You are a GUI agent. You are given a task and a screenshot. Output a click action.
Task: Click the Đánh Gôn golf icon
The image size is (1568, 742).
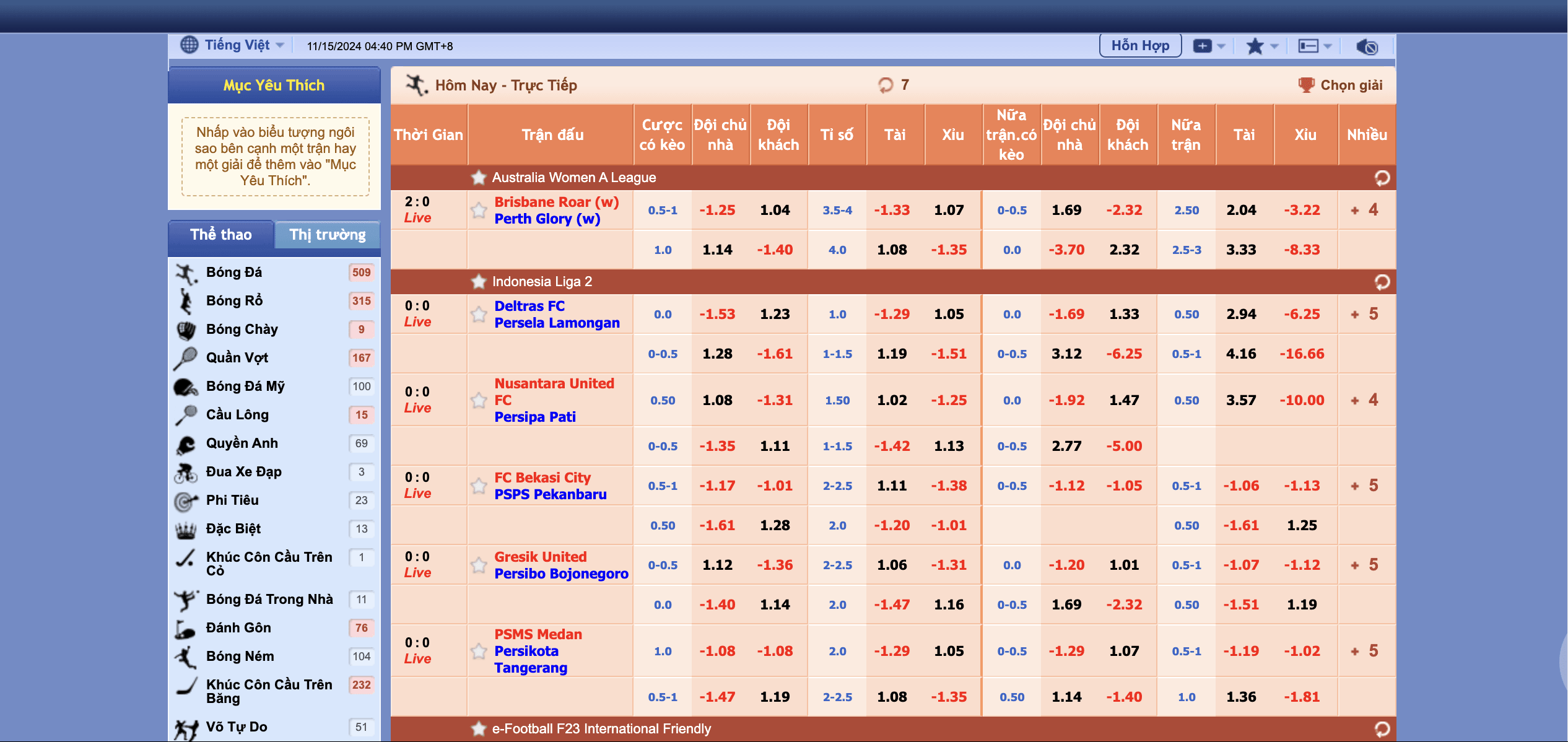(186, 629)
